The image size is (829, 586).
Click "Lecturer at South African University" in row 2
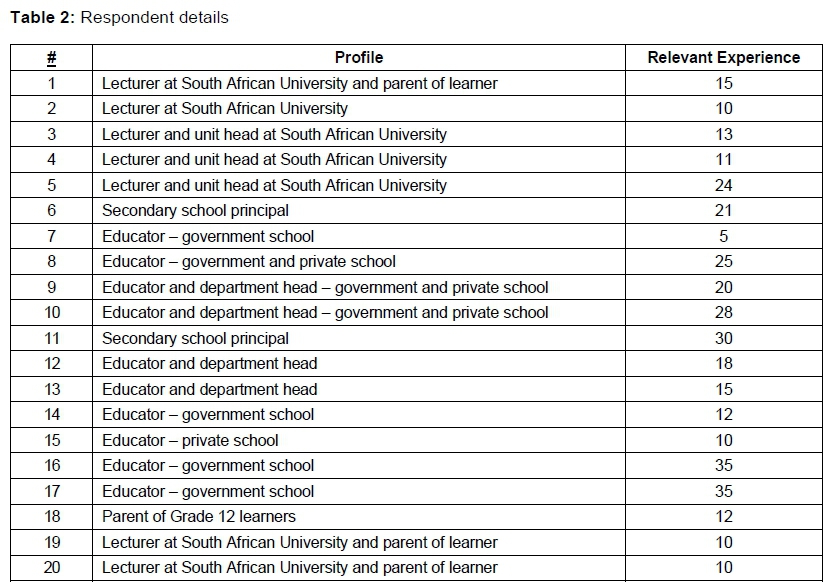[225, 108]
